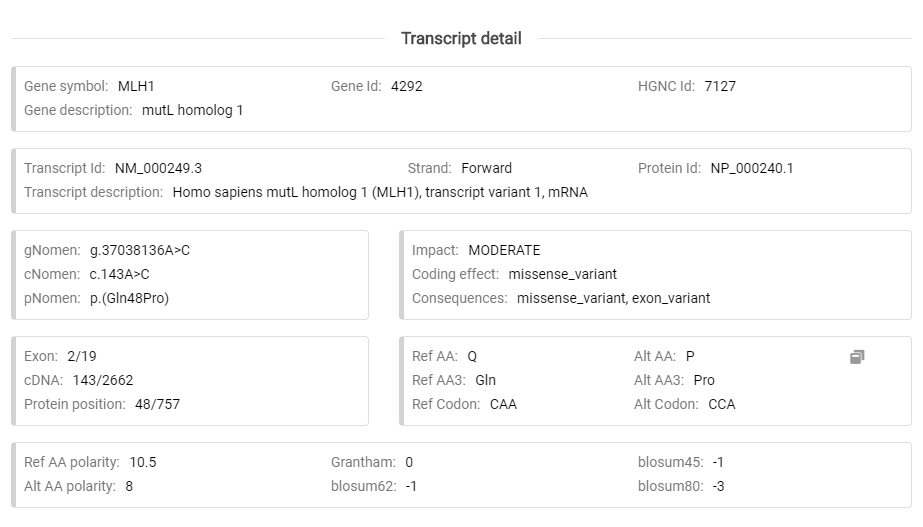Click the Ref Codon CAA value
The height and width of the screenshot is (527, 923).
pos(503,404)
